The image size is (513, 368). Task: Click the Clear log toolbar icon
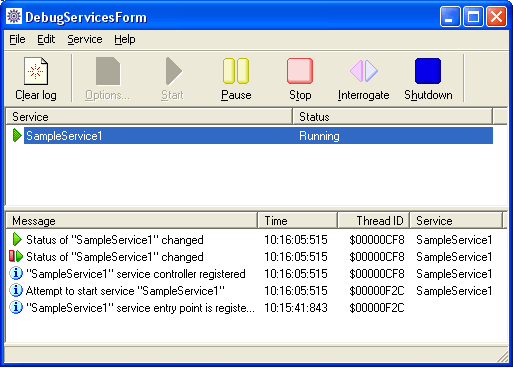pos(36,71)
